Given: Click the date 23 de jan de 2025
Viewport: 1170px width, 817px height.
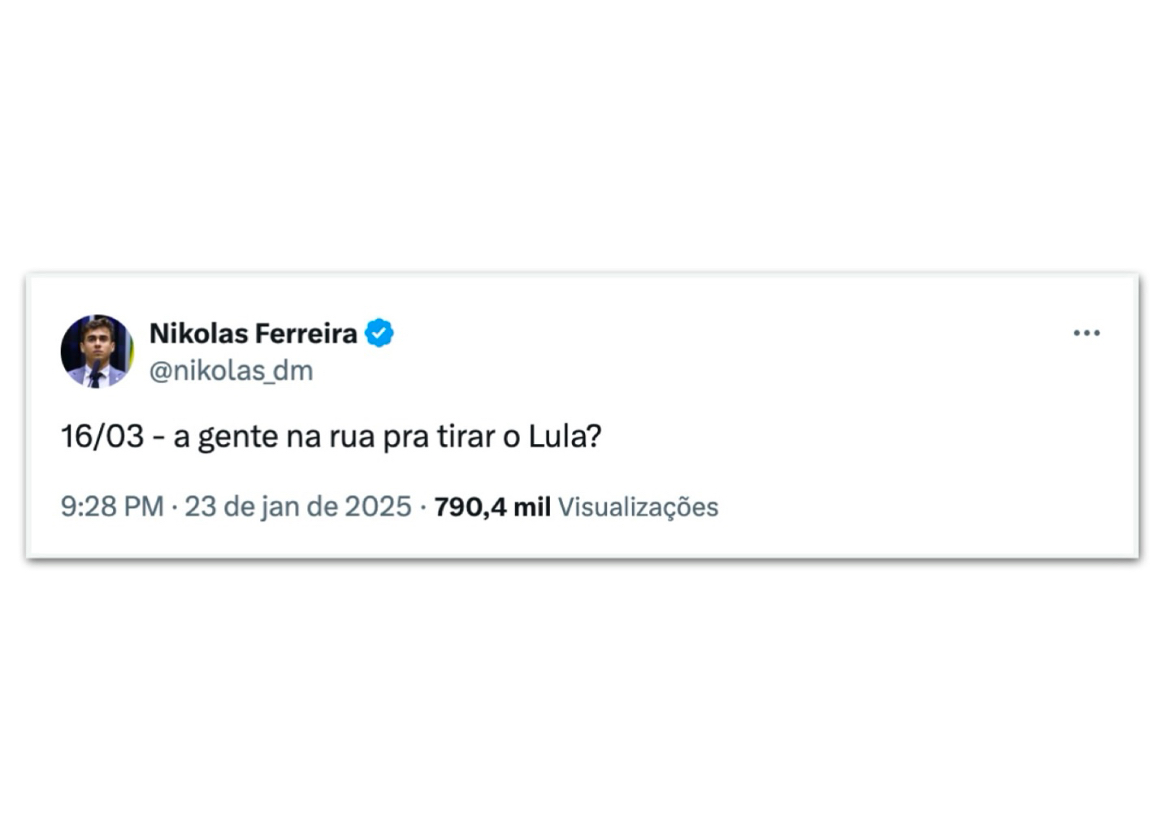Looking at the screenshot, I should (298, 507).
